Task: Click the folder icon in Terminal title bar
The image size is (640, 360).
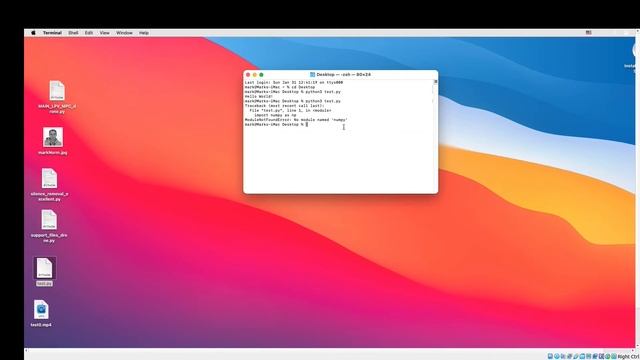Action: pos(312,75)
